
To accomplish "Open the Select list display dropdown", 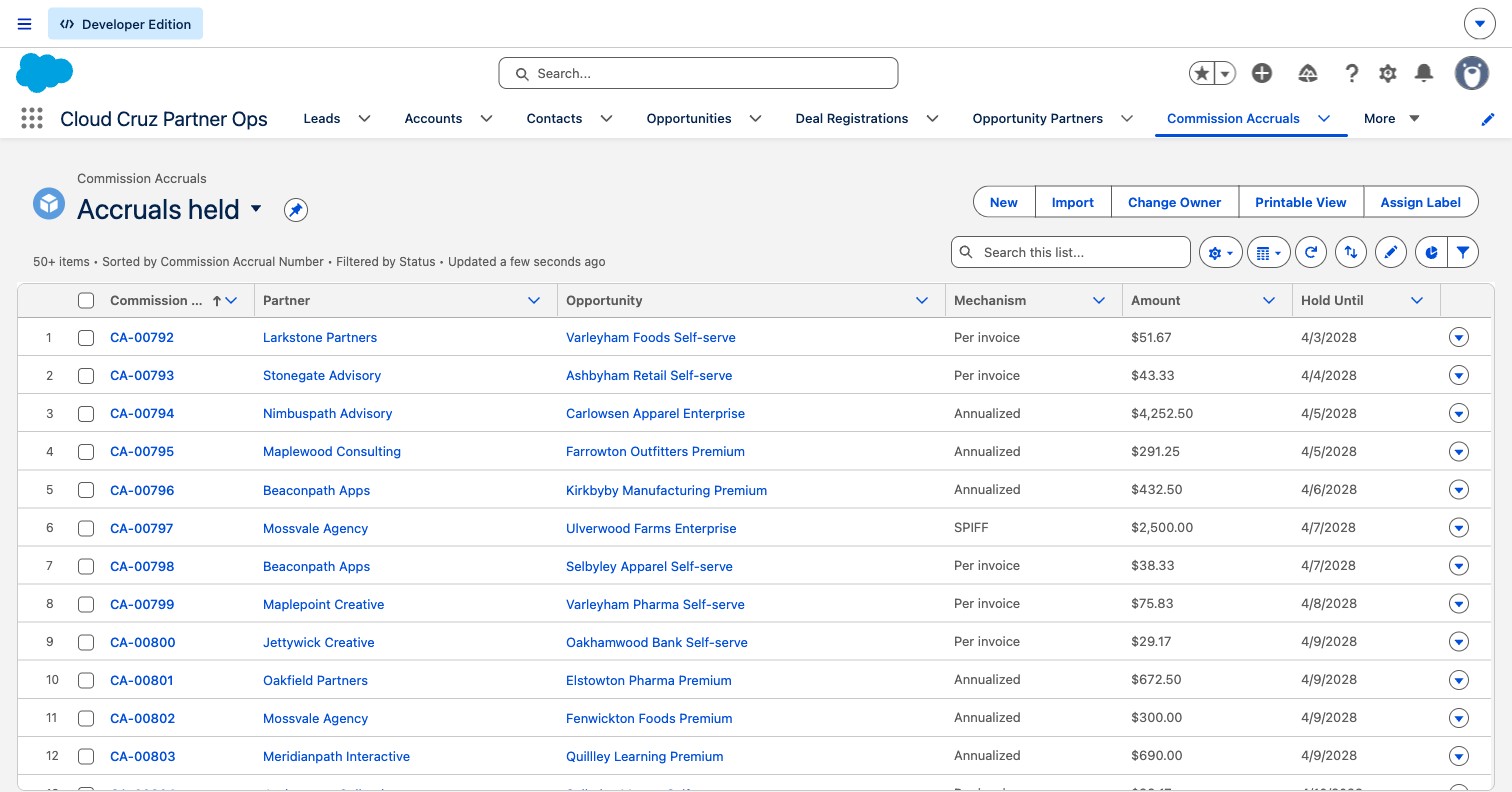I will point(1268,253).
